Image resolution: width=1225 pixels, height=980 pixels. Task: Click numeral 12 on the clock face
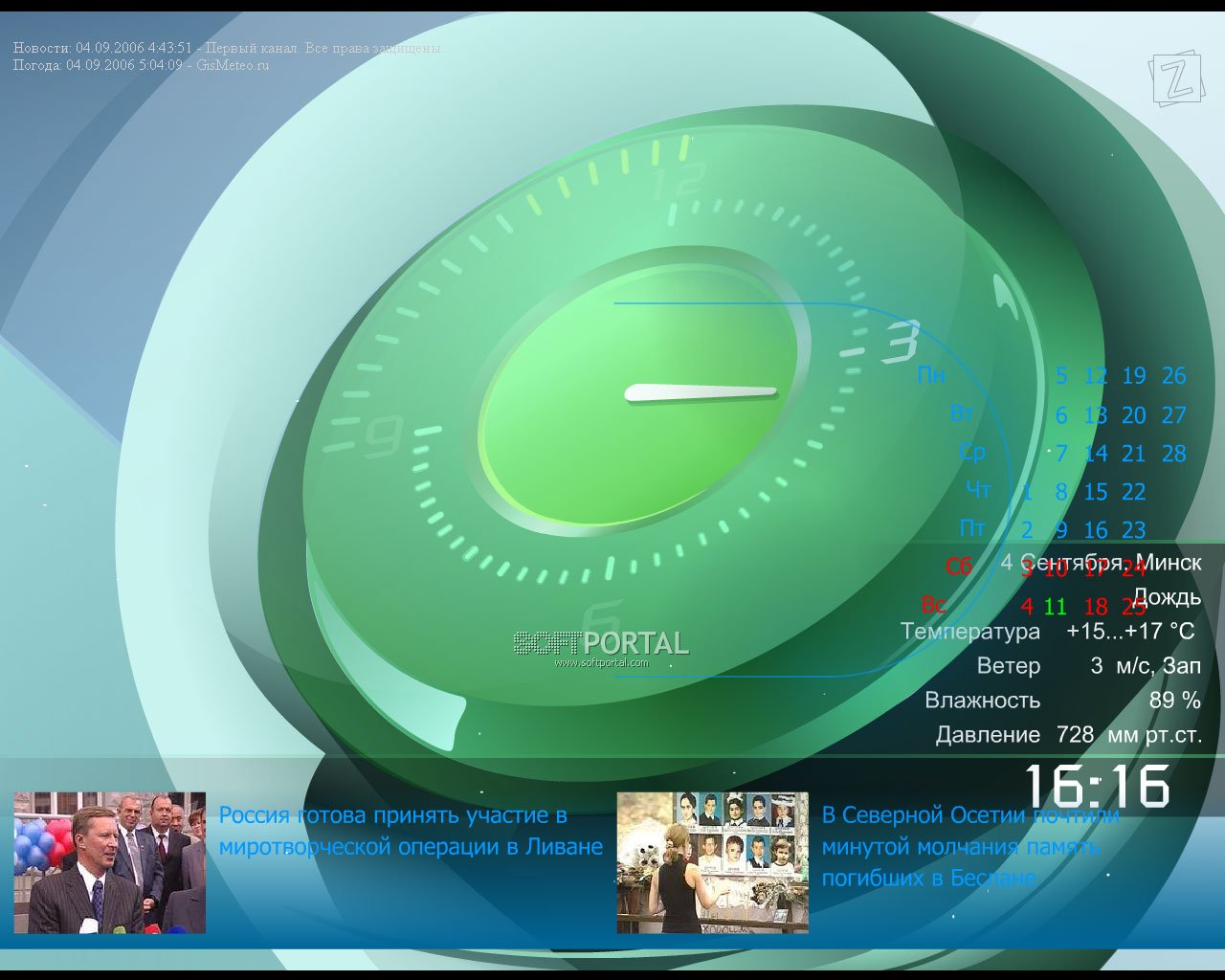678,181
